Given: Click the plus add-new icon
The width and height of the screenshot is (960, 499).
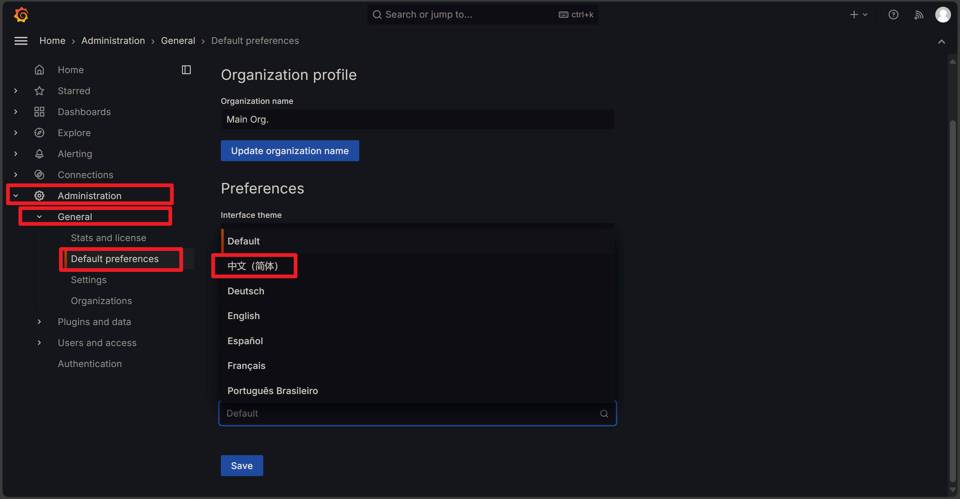Looking at the screenshot, I should point(854,15).
